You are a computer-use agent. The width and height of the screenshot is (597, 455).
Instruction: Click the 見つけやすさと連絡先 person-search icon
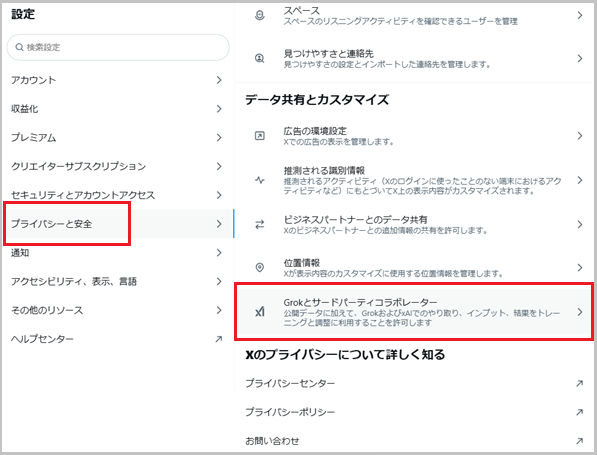click(260, 59)
